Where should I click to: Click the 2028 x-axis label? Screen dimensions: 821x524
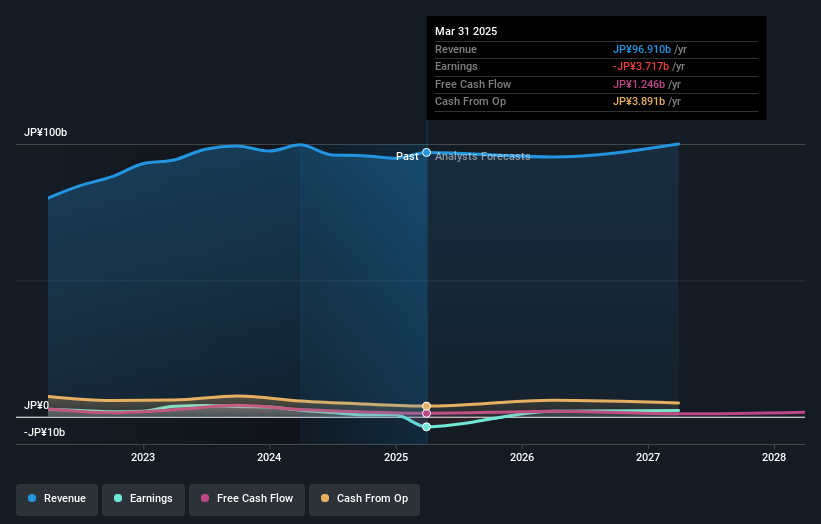pos(774,457)
